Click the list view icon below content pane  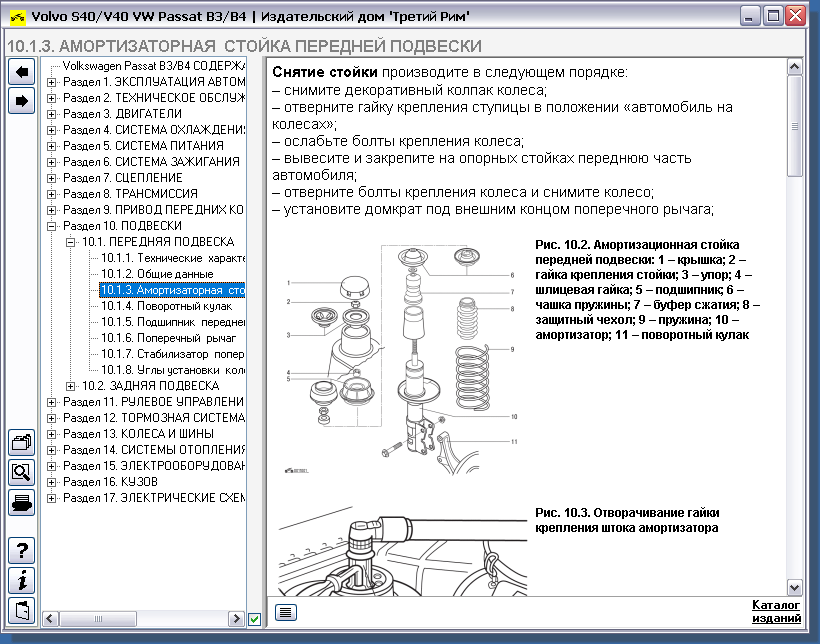pyautogui.click(x=286, y=612)
